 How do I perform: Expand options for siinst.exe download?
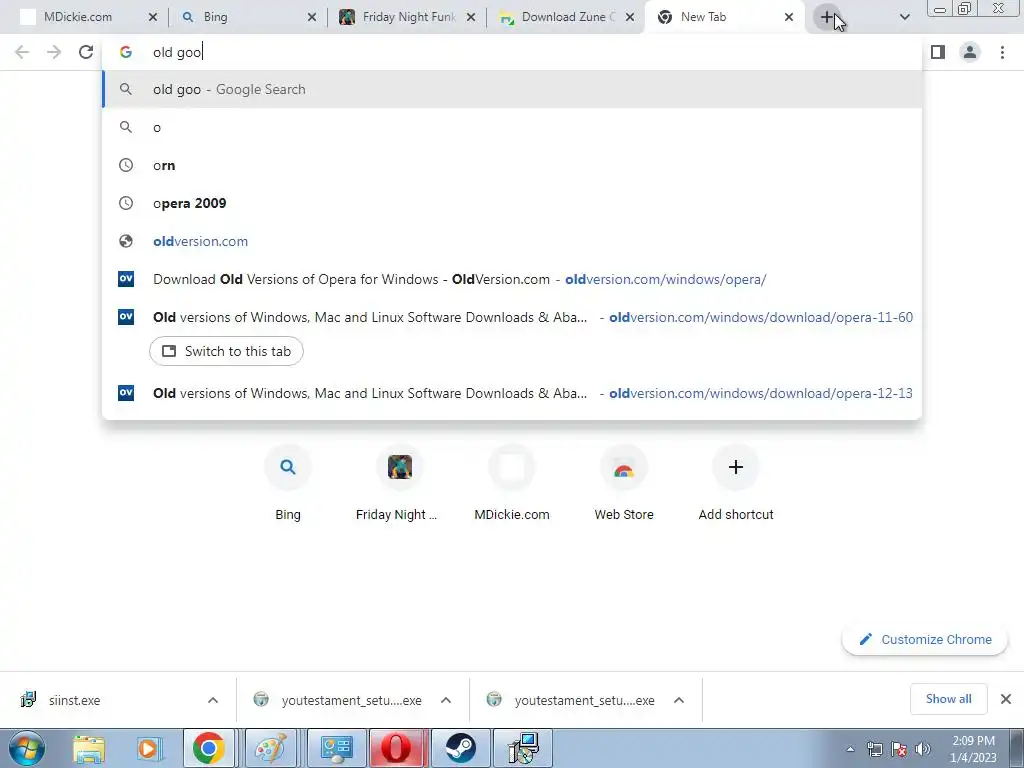click(213, 700)
